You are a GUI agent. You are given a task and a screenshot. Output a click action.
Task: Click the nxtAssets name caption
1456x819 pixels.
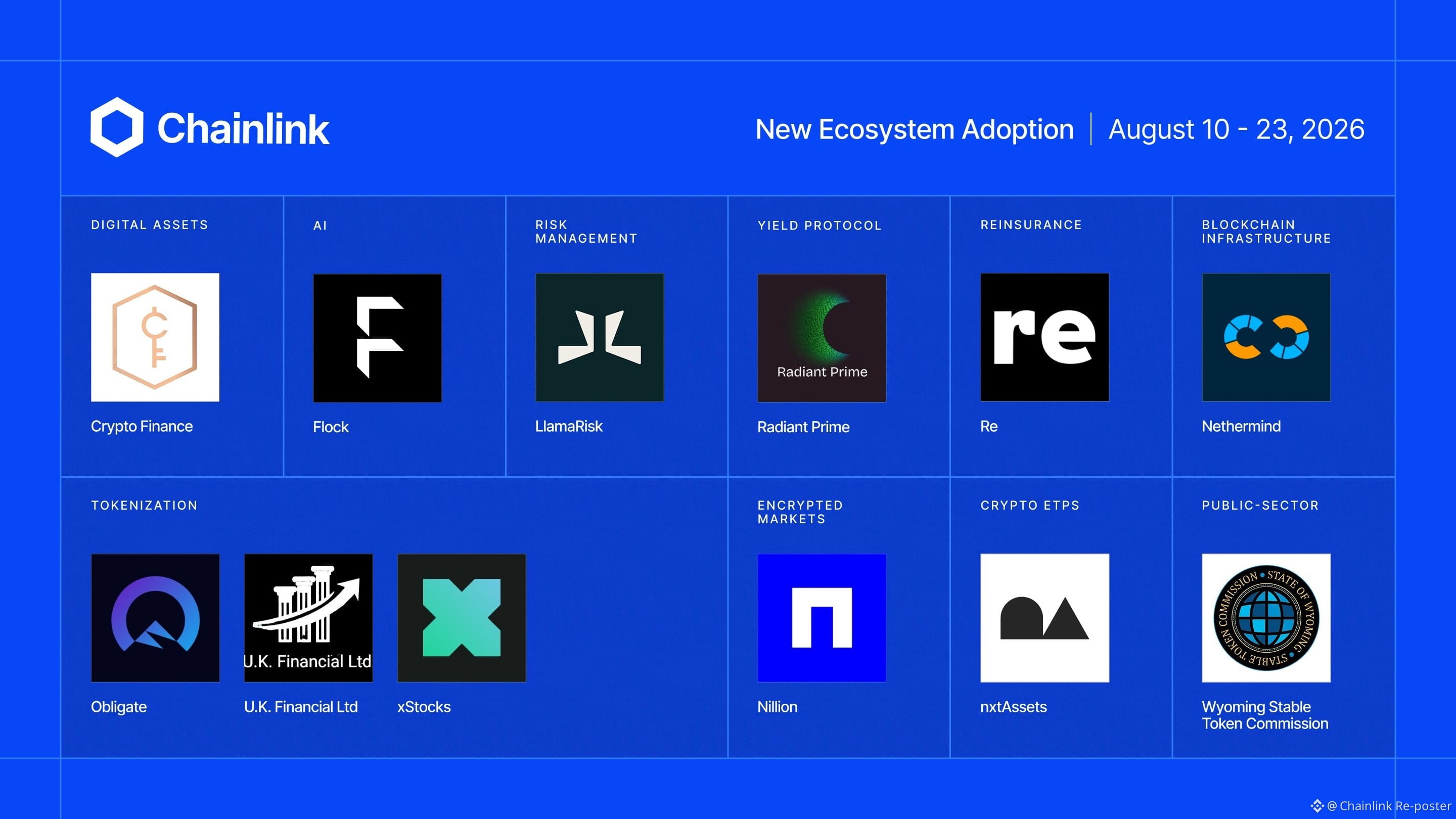(x=1014, y=707)
